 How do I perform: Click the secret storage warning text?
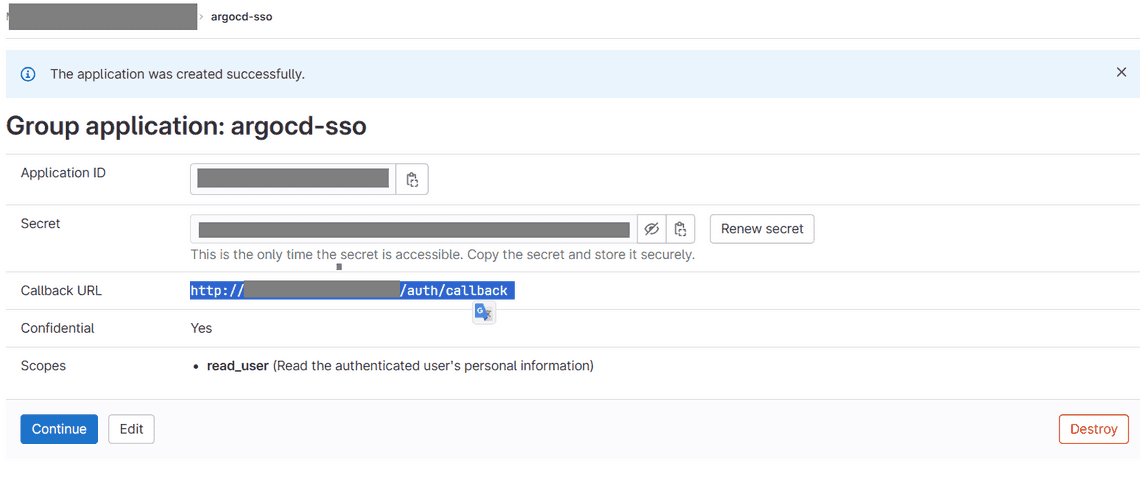[x=442, y=254]
